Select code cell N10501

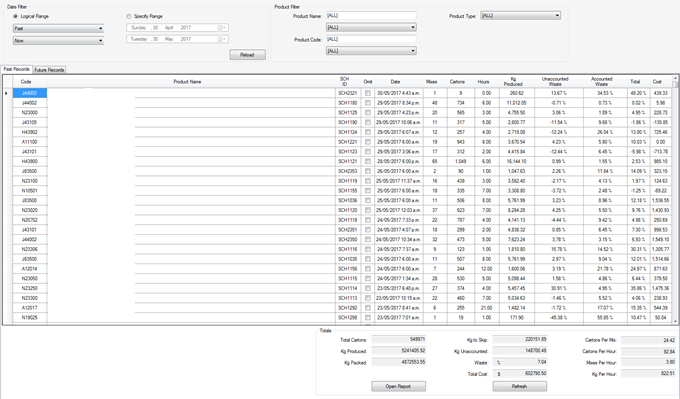coord(29,191)
